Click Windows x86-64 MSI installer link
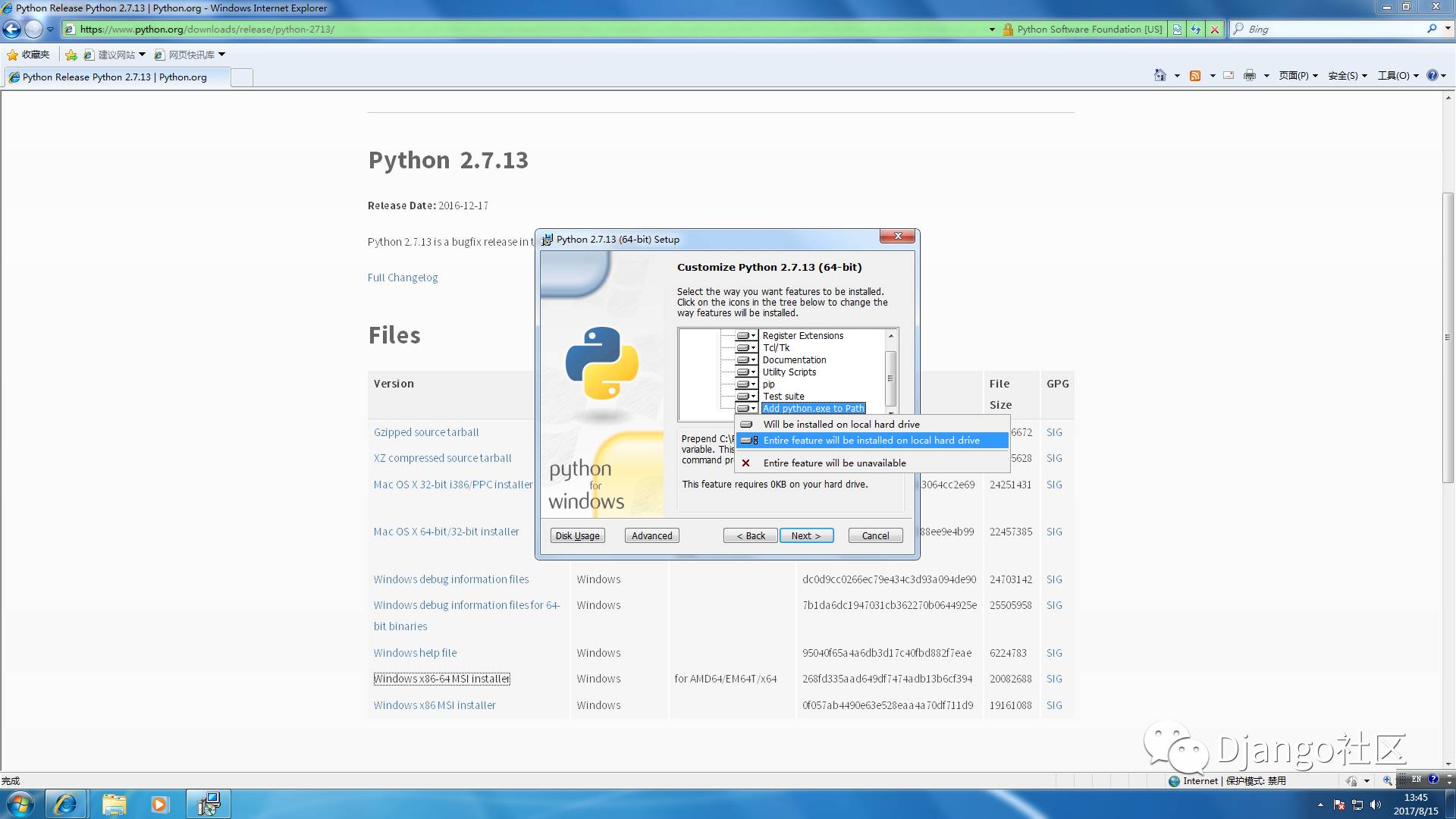Image resolution: width=1456 pixels, height=819 pixels. coord(441,679)
